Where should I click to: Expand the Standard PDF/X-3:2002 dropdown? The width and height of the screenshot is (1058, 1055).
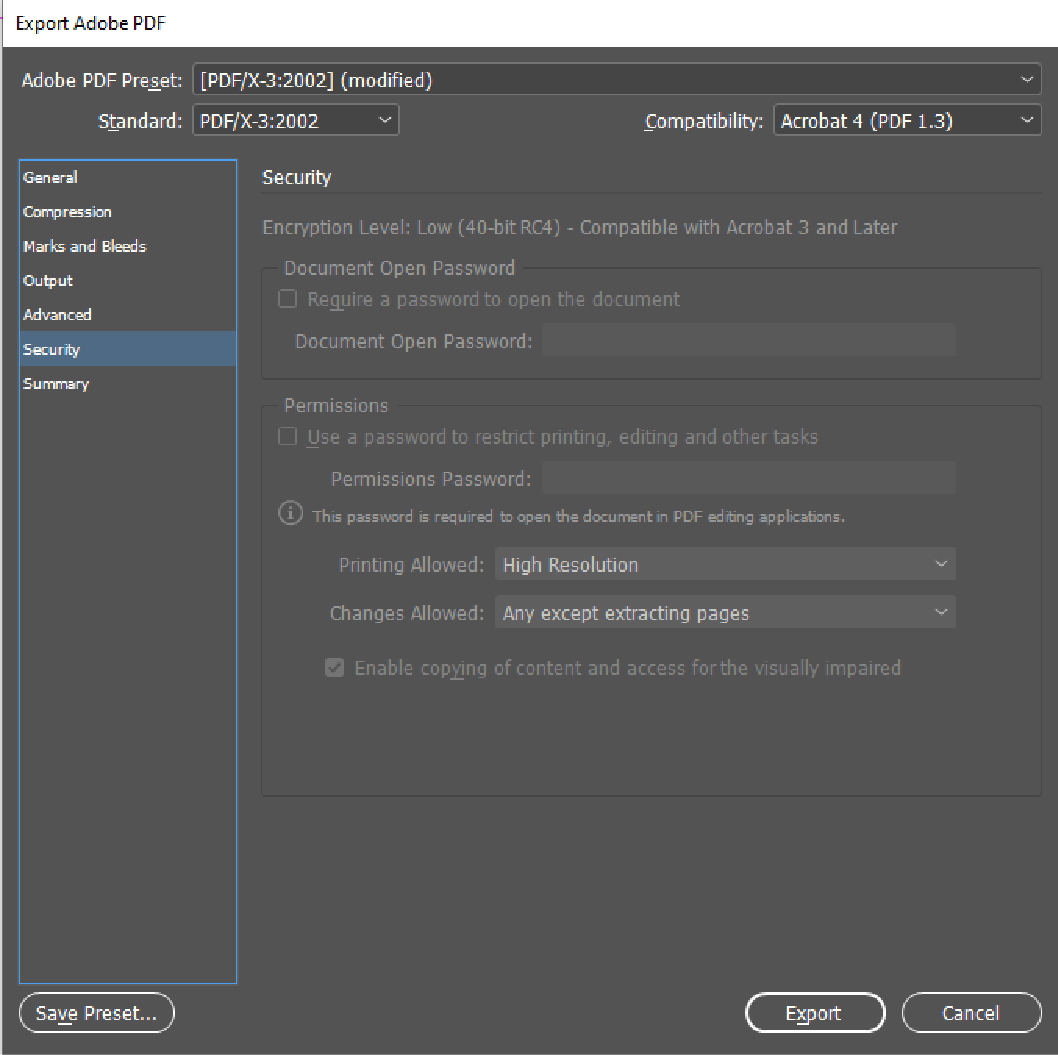(295, 121)
